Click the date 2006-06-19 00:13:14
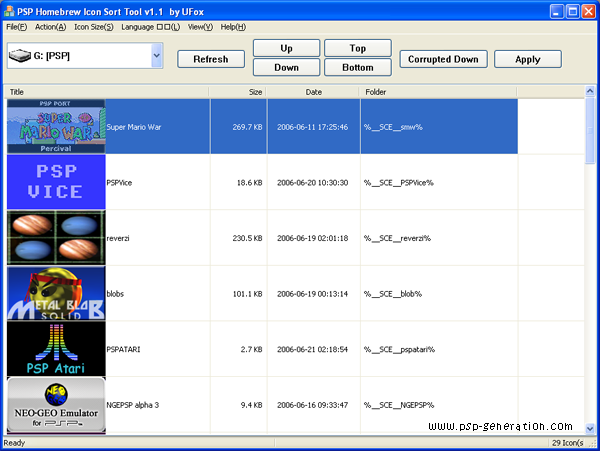The width and height of the screenshot is (600, 451). pyautogui.click(x=313, y=294)
